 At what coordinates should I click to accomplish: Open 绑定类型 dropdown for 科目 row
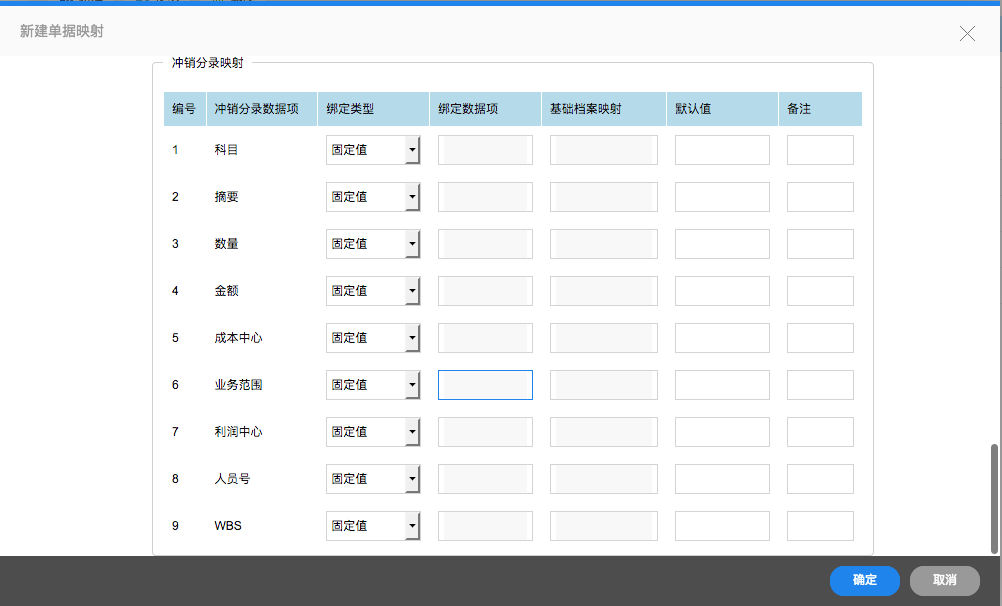click(x=373, y=150)
